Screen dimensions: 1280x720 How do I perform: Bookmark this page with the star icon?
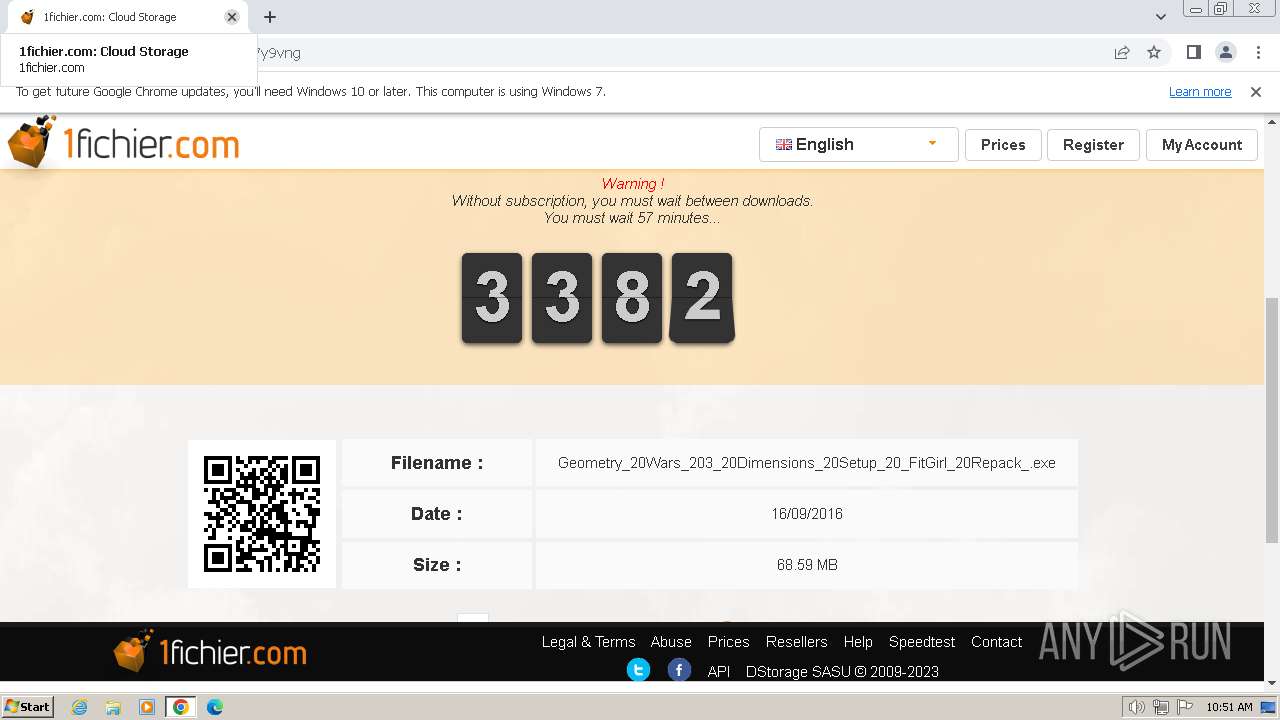pyautogui.click(x=1154, y=52)
